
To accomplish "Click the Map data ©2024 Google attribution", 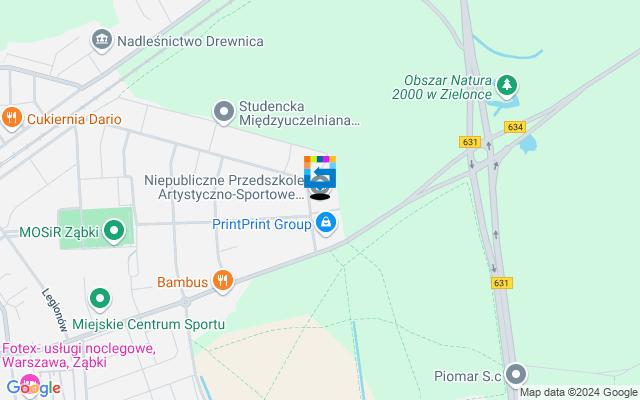I will (x=579, y=393).
